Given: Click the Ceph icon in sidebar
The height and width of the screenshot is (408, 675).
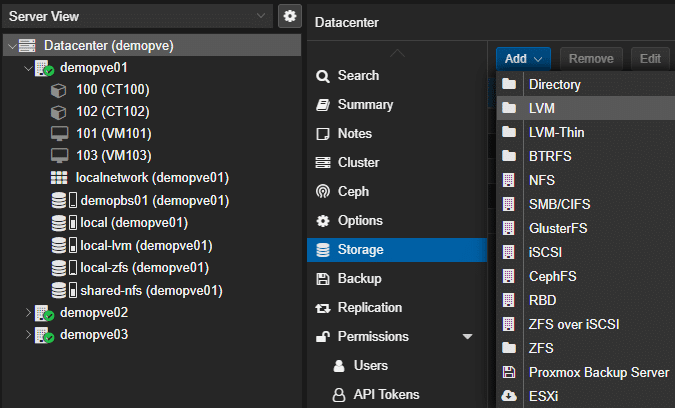Looking at the screenshot, I should tap(322, 191).
